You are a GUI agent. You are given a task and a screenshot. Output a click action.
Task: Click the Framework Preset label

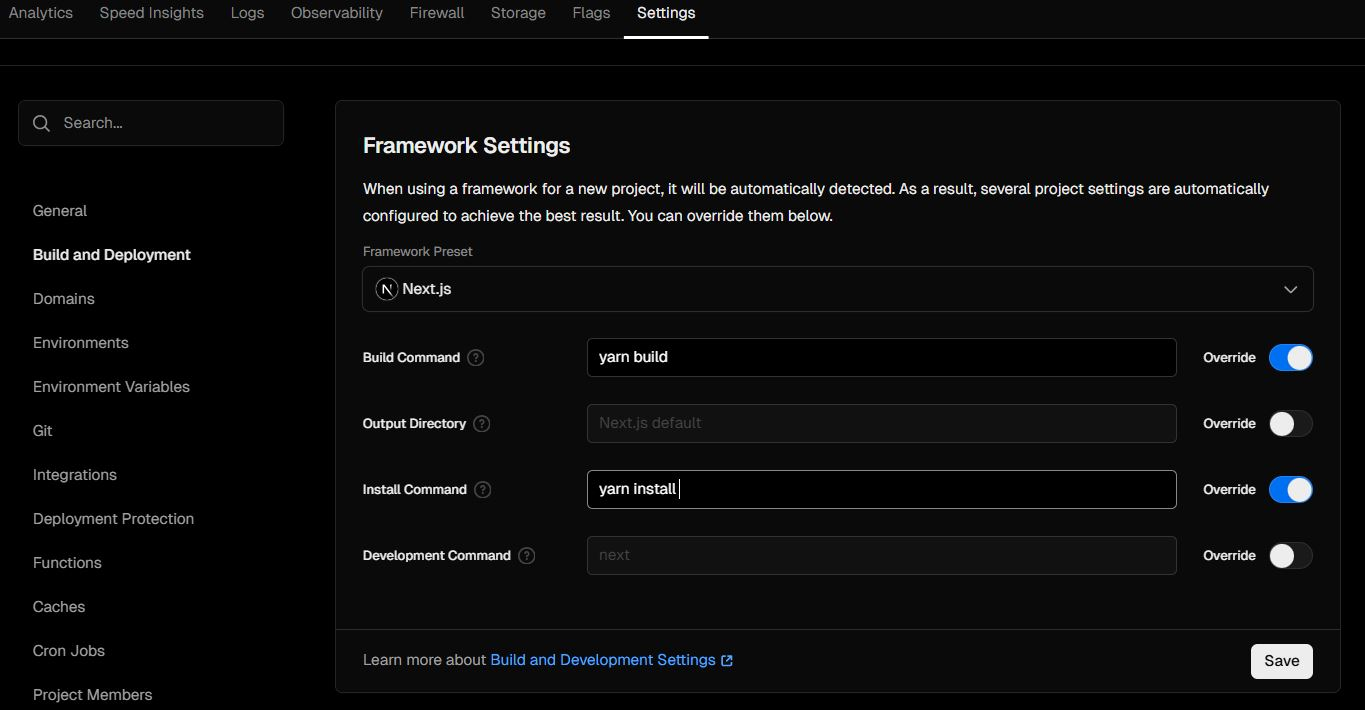[418, 252]
